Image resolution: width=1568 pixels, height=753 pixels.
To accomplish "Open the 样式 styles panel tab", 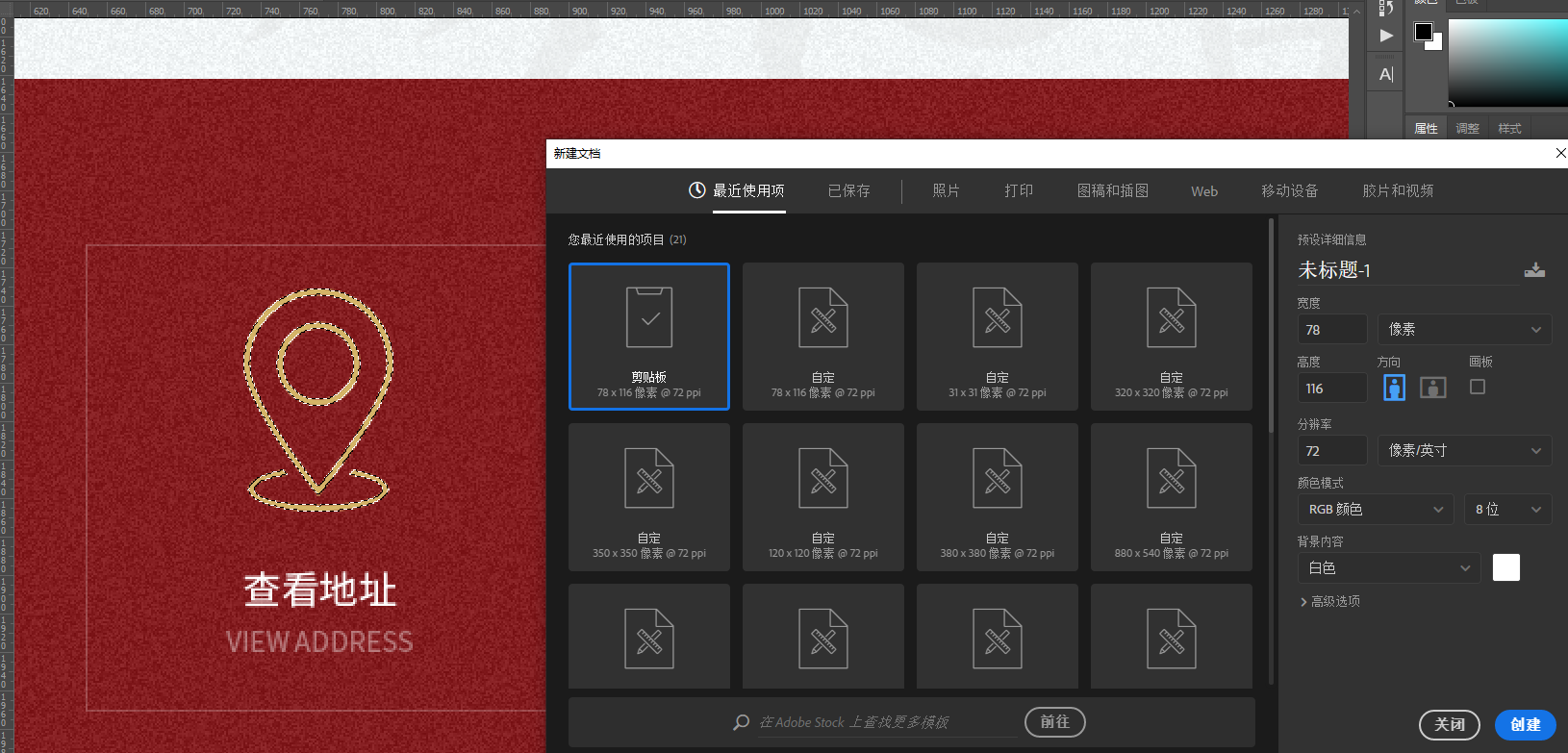I will point(1510,128).
